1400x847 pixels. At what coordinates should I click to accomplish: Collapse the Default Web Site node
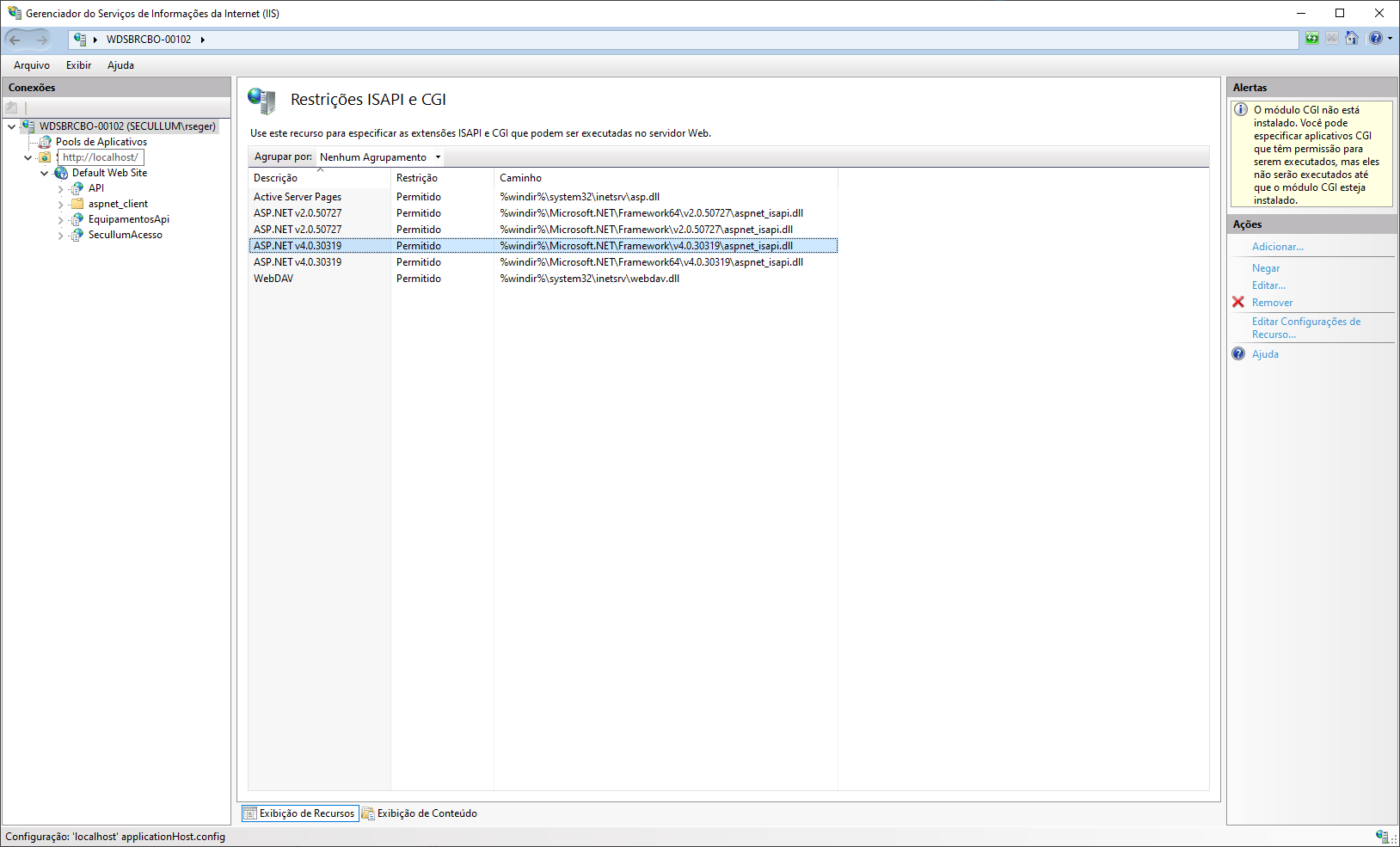45,174
